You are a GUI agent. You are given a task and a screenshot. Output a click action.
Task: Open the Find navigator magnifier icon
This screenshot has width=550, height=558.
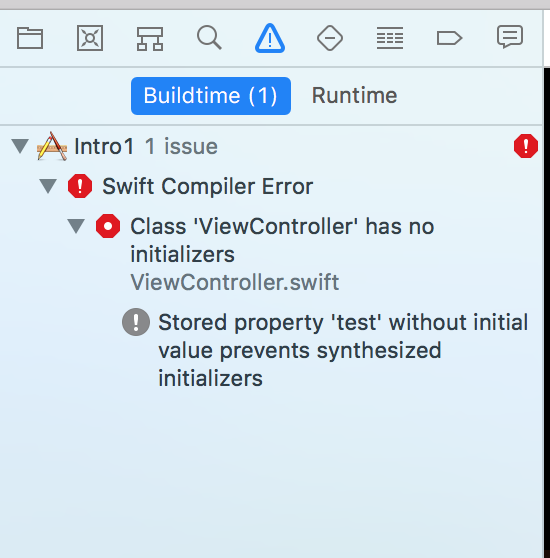pos(210,37)
